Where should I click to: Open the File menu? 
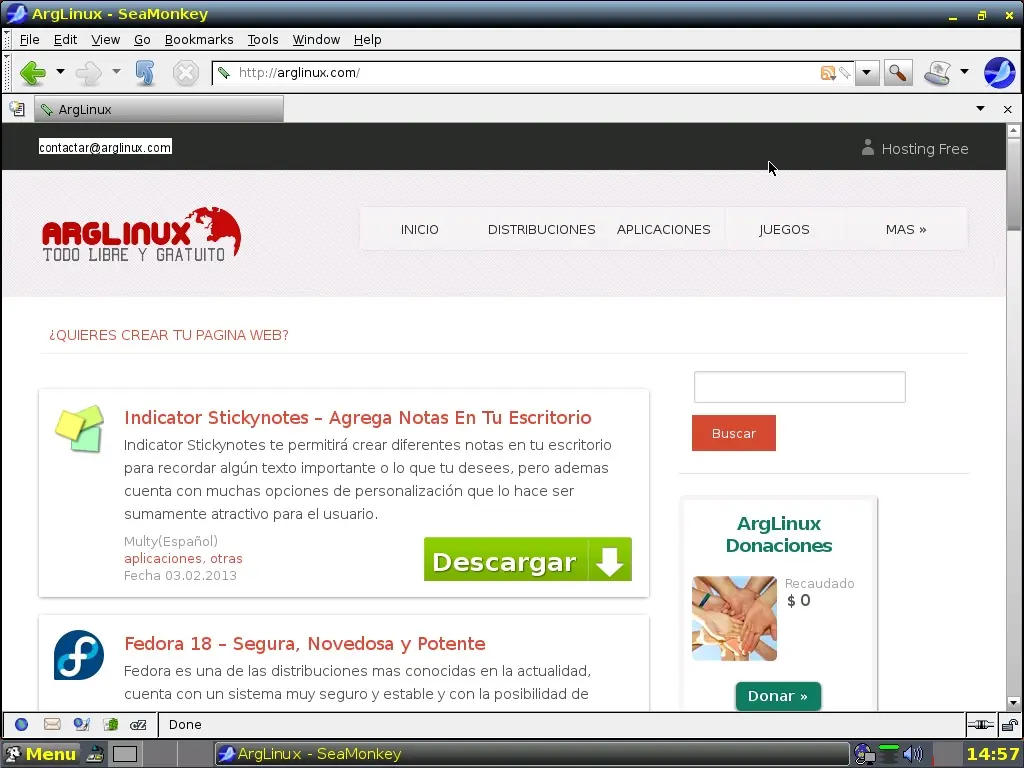(29, 40)
